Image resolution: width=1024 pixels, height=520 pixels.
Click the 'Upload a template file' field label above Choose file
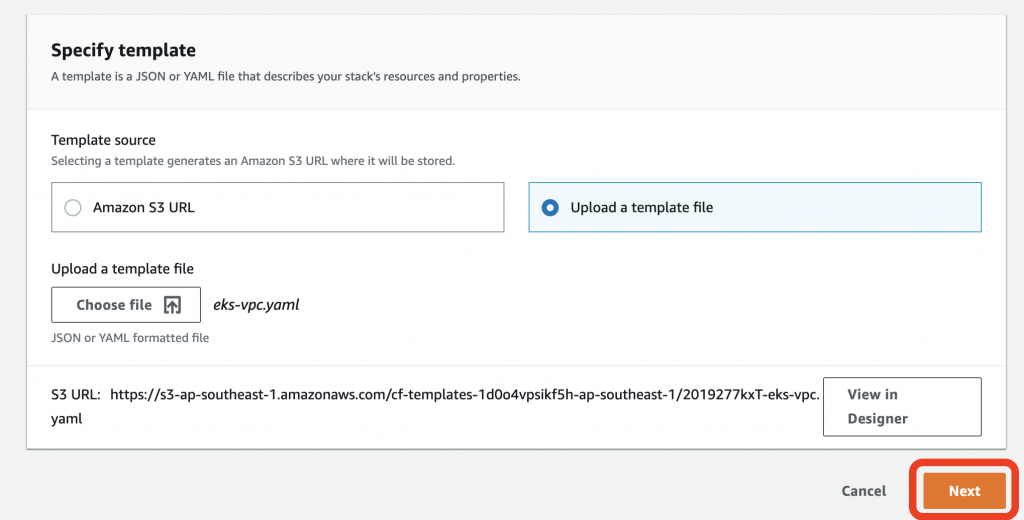[x=122, y=269]
